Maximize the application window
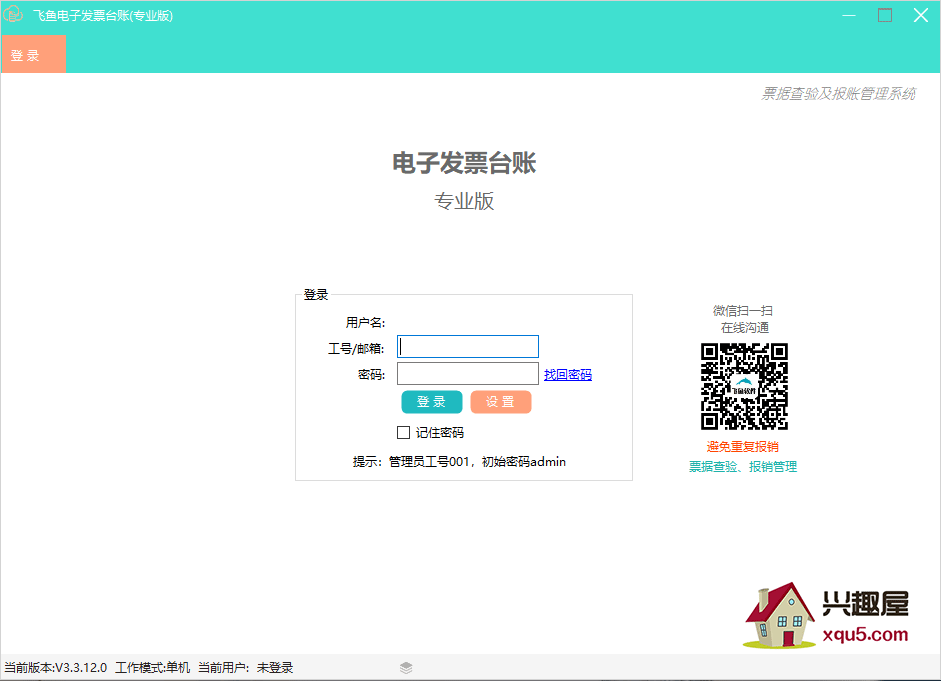Screen dimensions: 941x681 [884, 15]
